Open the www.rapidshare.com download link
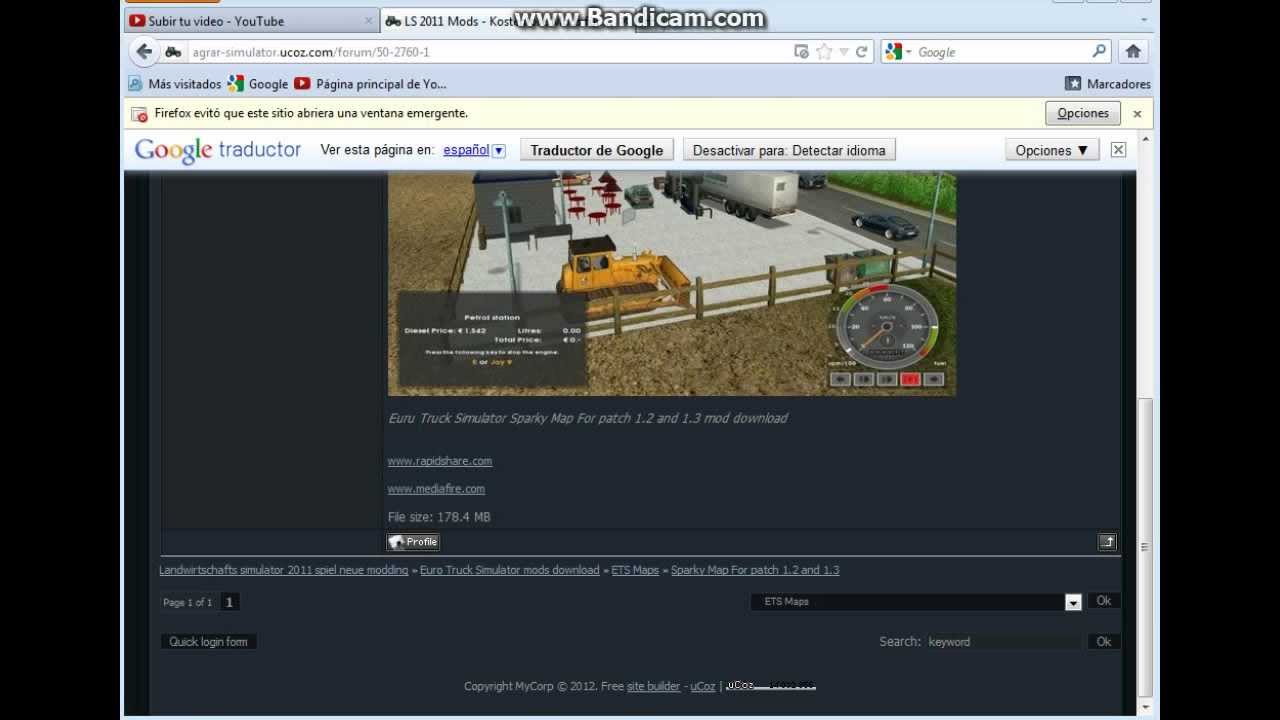 click(x=440, y=461)
